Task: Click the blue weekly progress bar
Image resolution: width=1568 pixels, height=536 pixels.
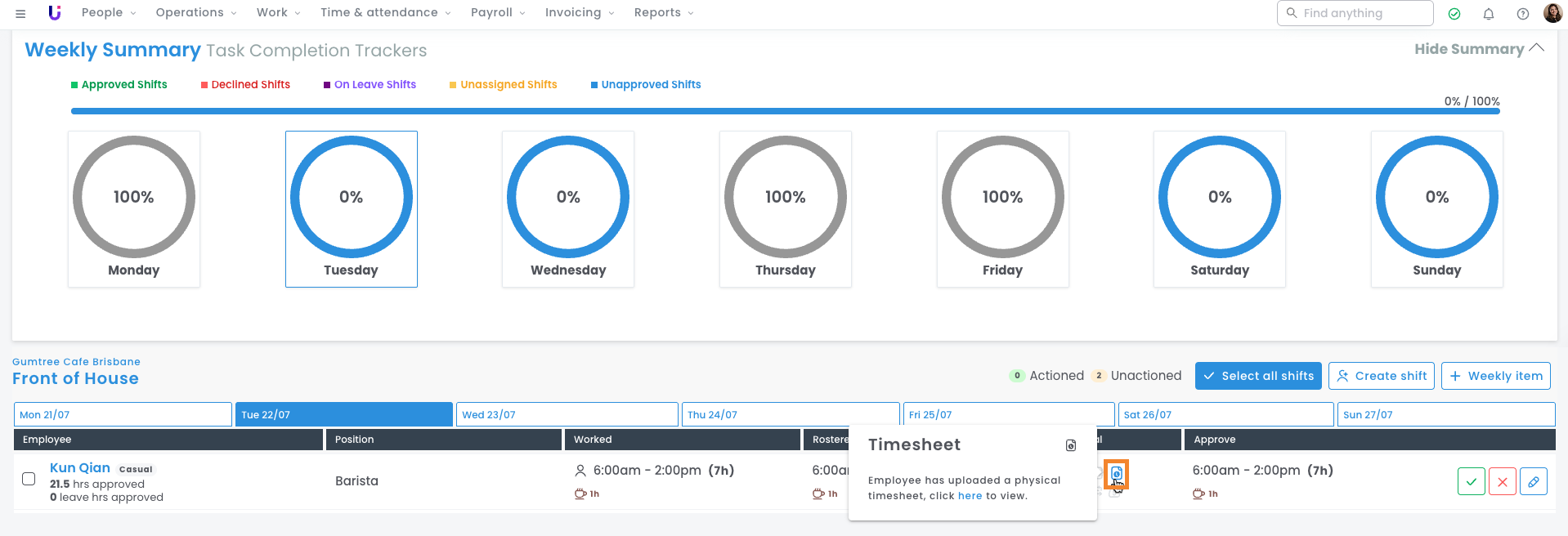Action: click(785, 111)
